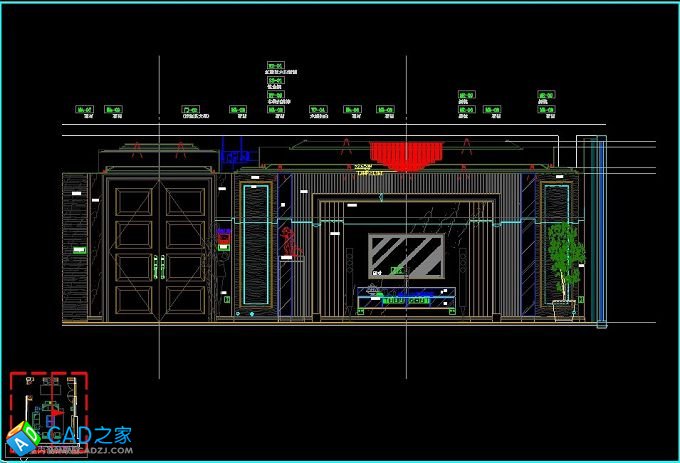The image size is (680, 463).
Task: Select the red figurine beside the door
Action: 290,241
